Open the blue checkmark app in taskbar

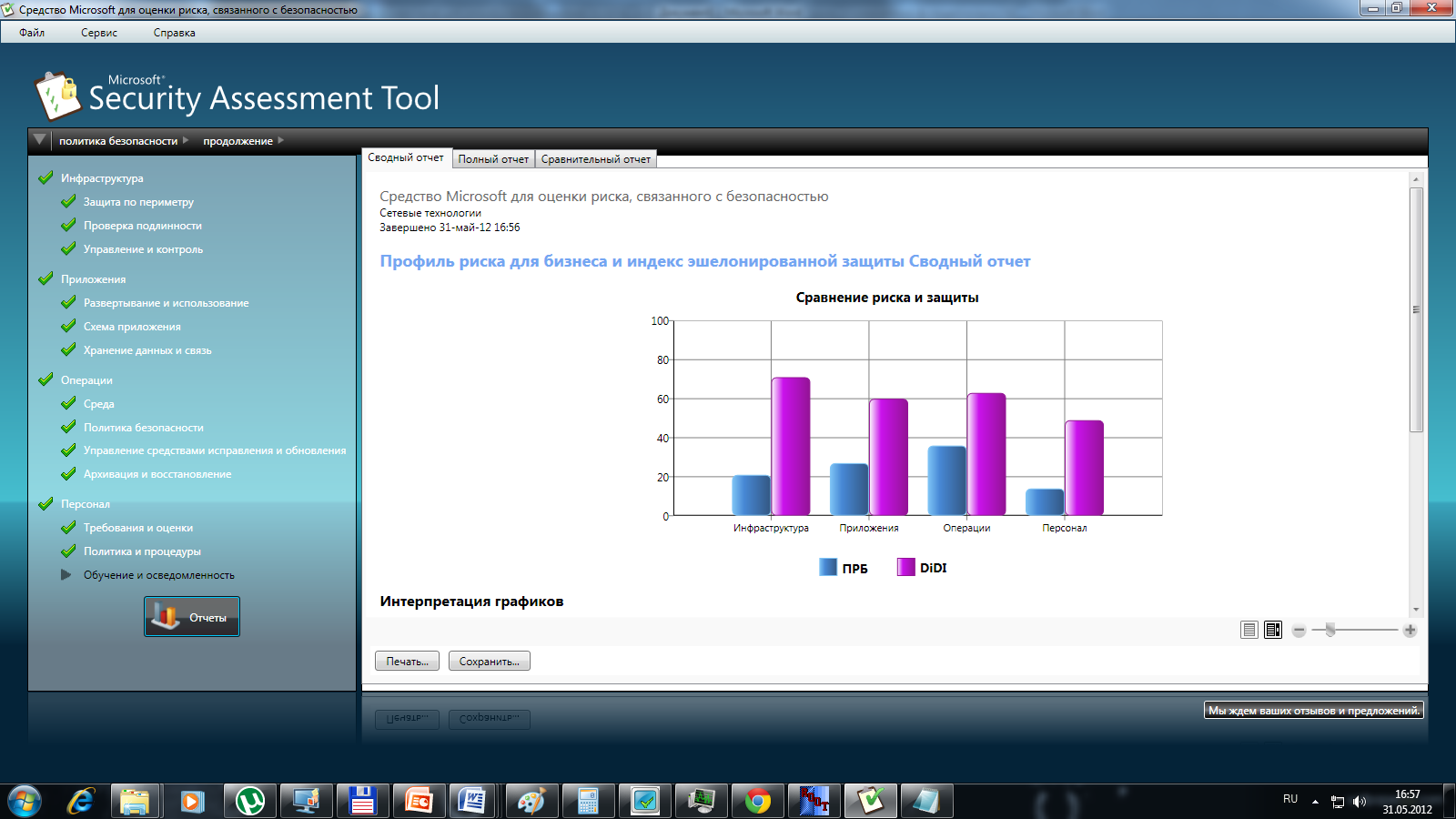click(x=644, y=801)
